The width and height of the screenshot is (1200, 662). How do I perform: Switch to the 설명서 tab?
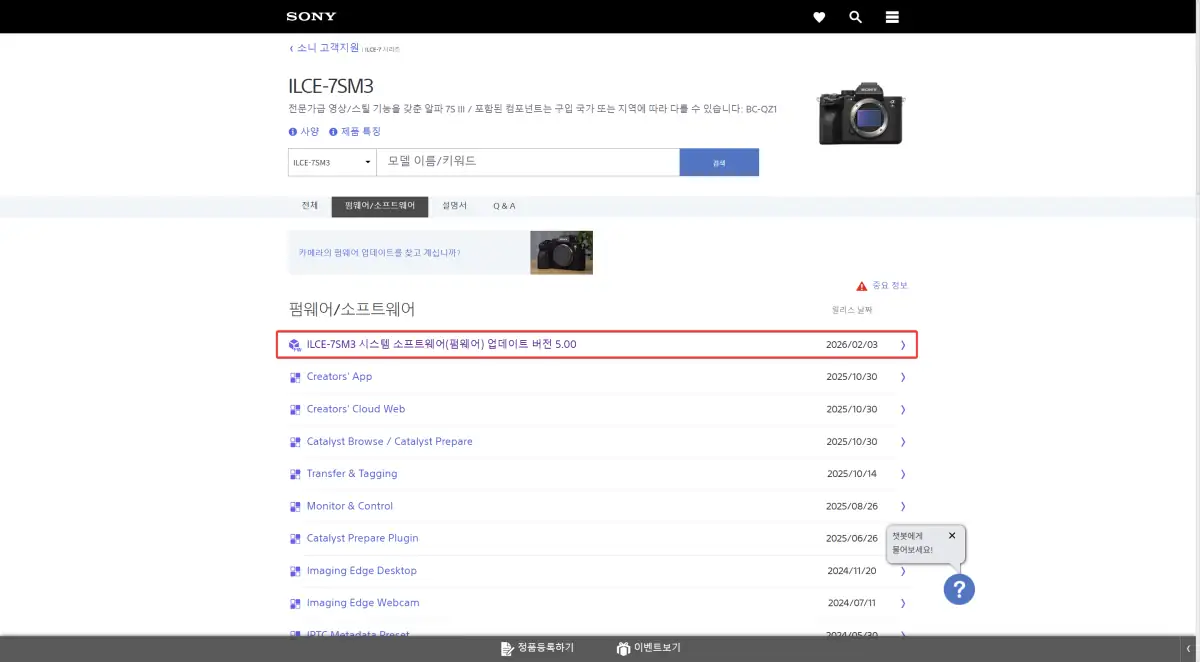click(454, 206)
